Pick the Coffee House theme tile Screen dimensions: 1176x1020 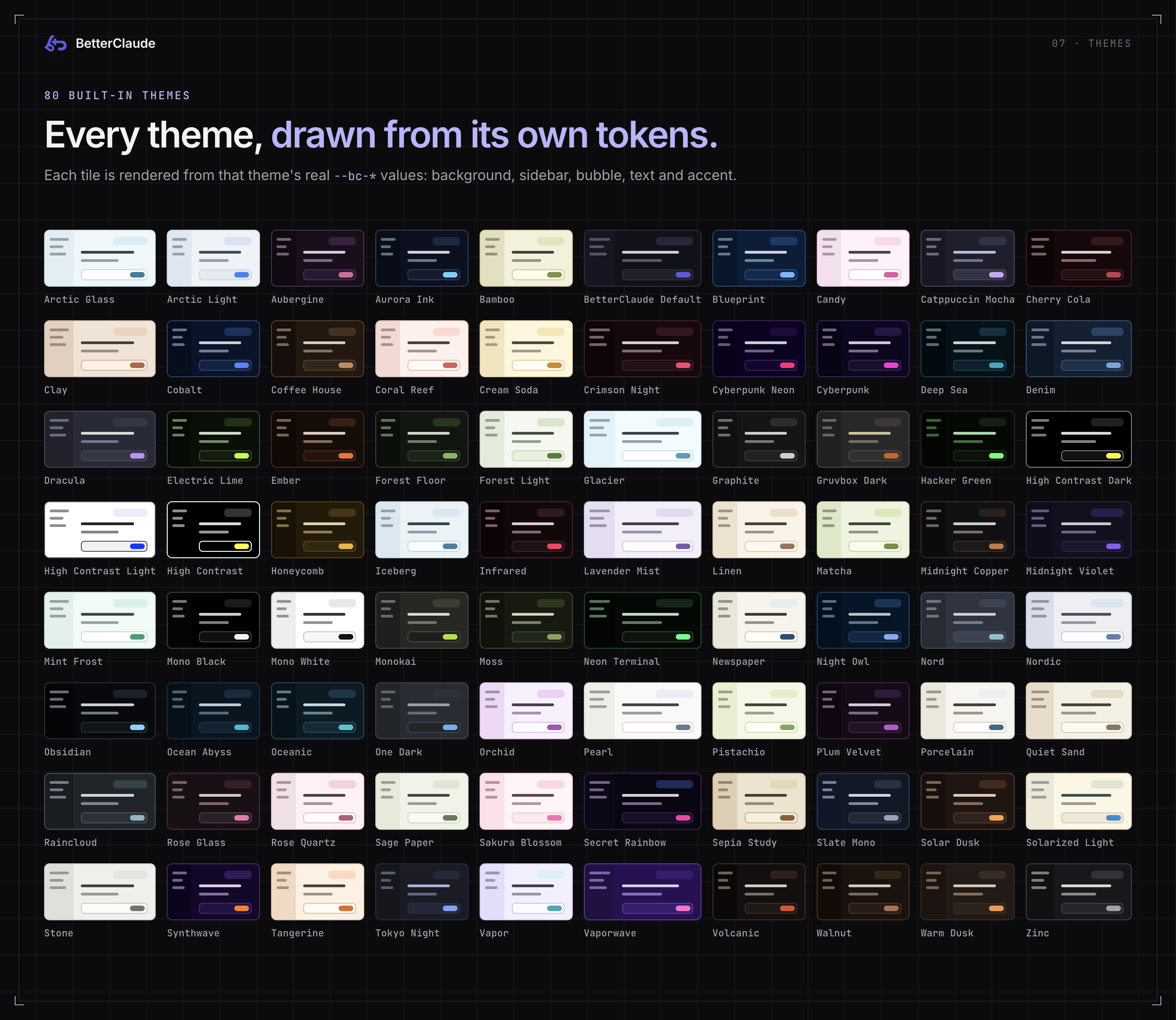coord(317,348)
